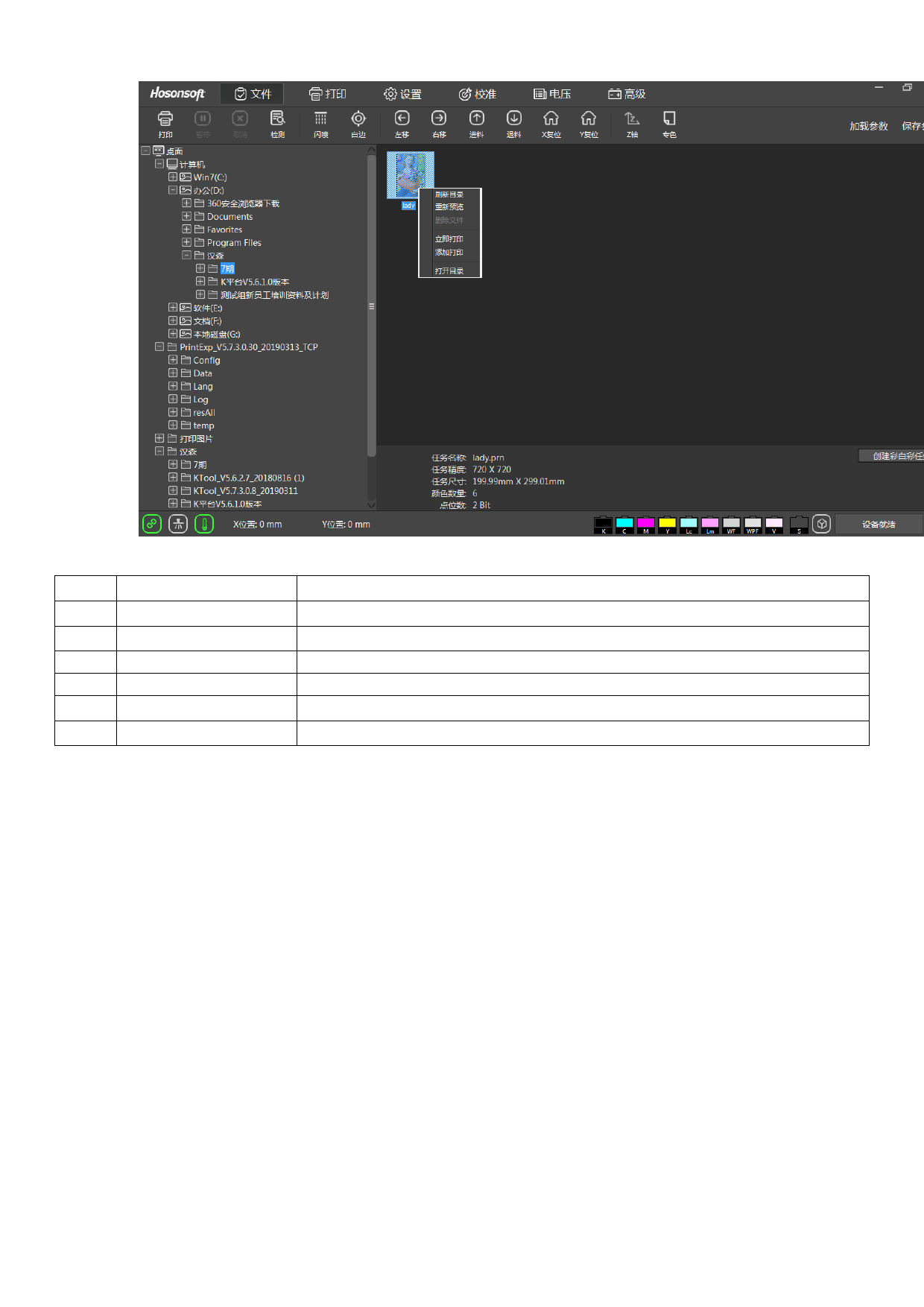Screen dimensions: 924x1307
Task: Toggle the network topology status icon
Action: pos(178,524)
